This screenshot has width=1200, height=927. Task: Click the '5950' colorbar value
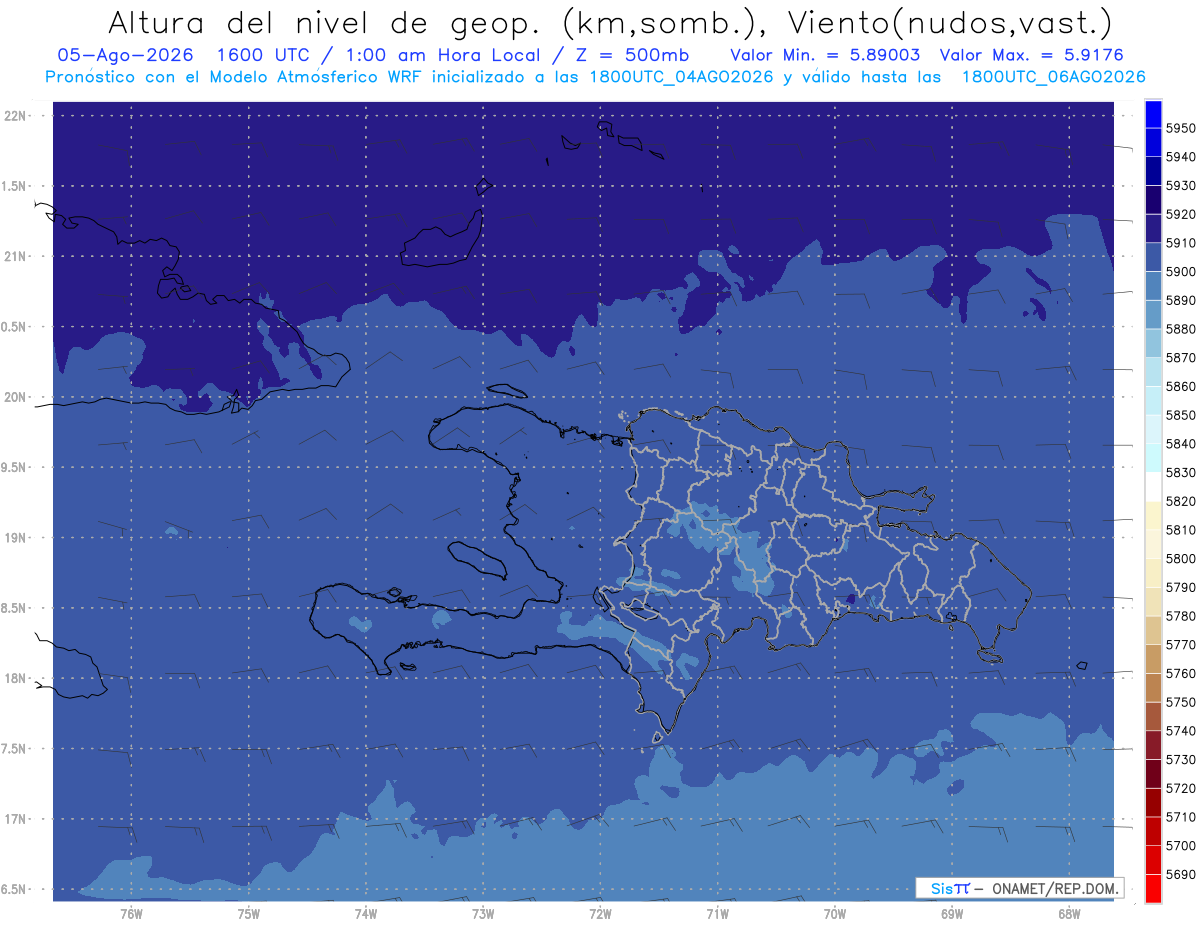click(1180, 128)
